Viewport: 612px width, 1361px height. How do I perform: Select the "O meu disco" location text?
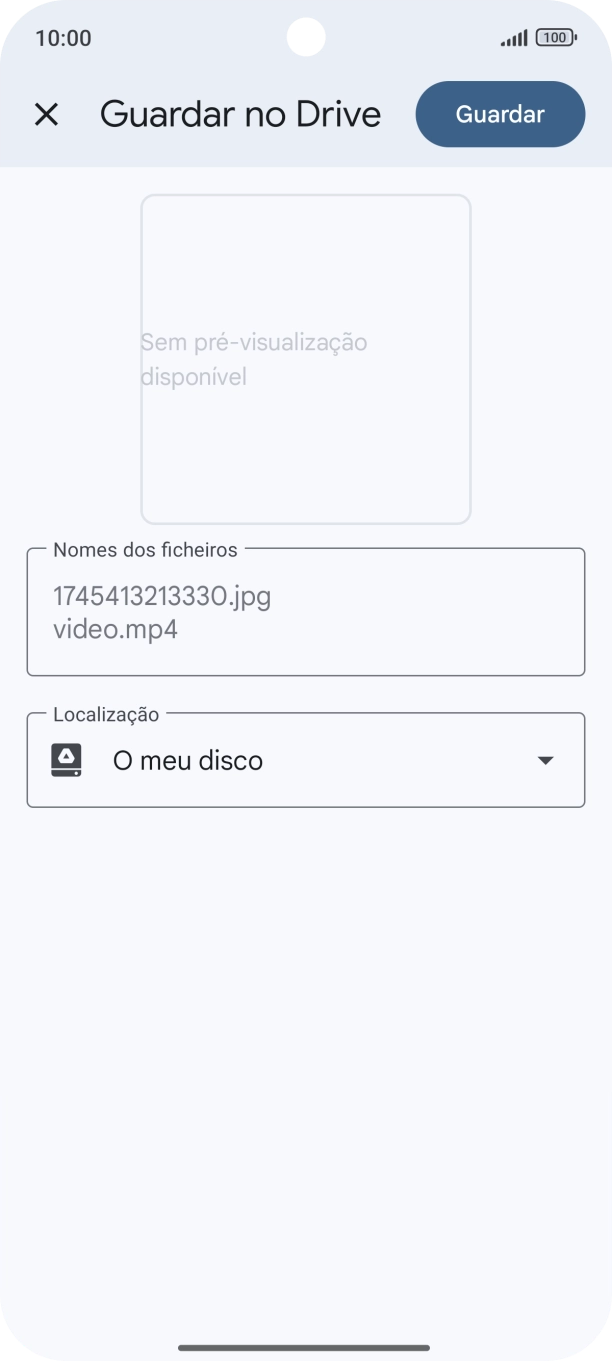[188, 761]
